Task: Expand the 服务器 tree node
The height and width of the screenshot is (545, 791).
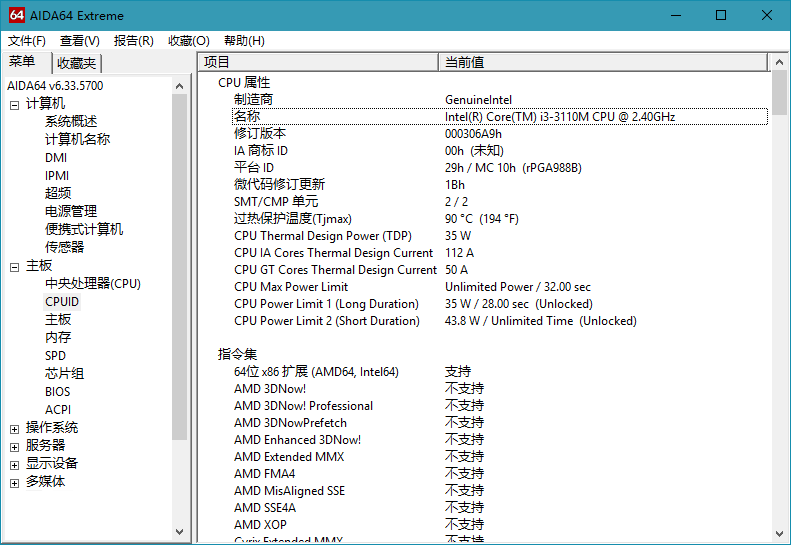Action: tap(15, 447)
